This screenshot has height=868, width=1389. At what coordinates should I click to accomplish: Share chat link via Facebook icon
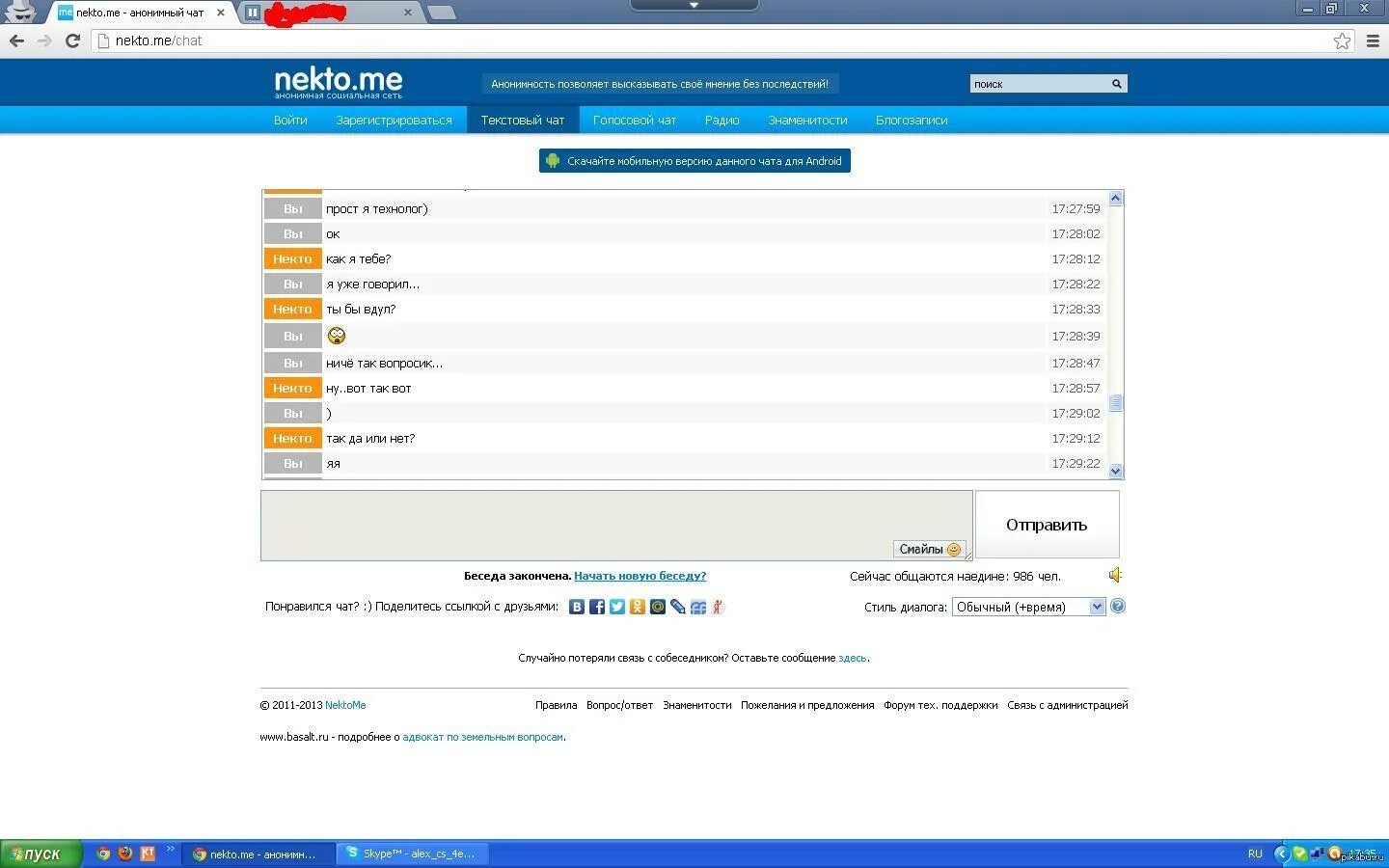(x=597, y=607)
